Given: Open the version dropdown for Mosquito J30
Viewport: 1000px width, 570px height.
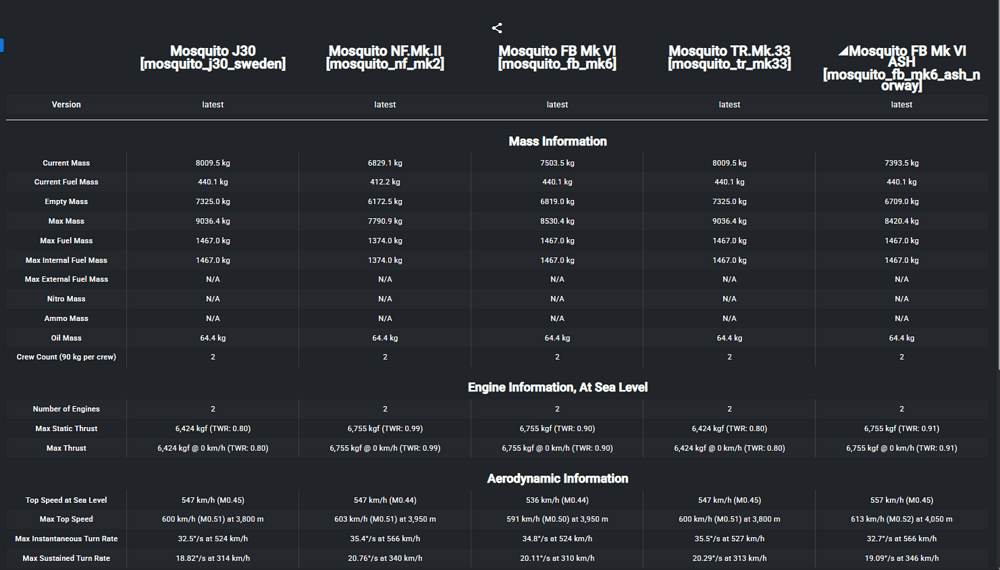Looking at the screenshot, I should coord(213,105).
